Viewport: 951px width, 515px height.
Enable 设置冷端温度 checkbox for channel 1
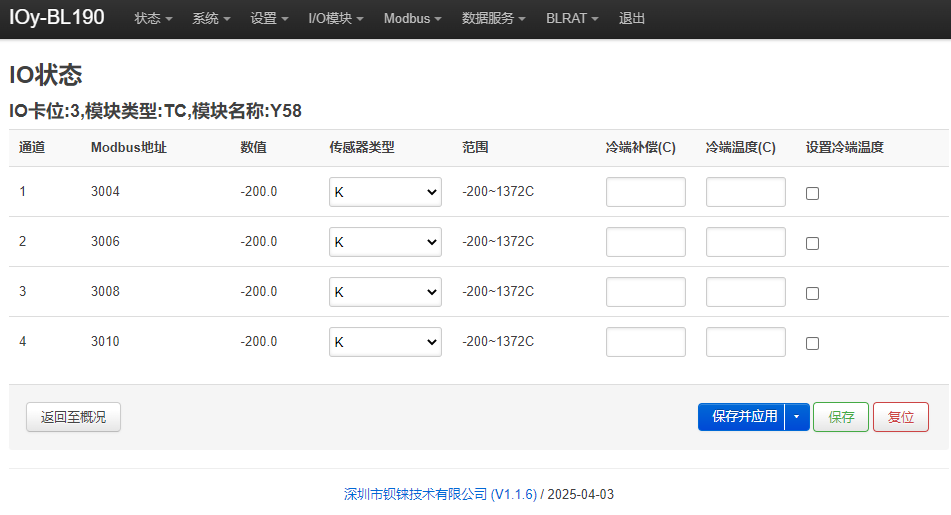(x=812, y=194)
